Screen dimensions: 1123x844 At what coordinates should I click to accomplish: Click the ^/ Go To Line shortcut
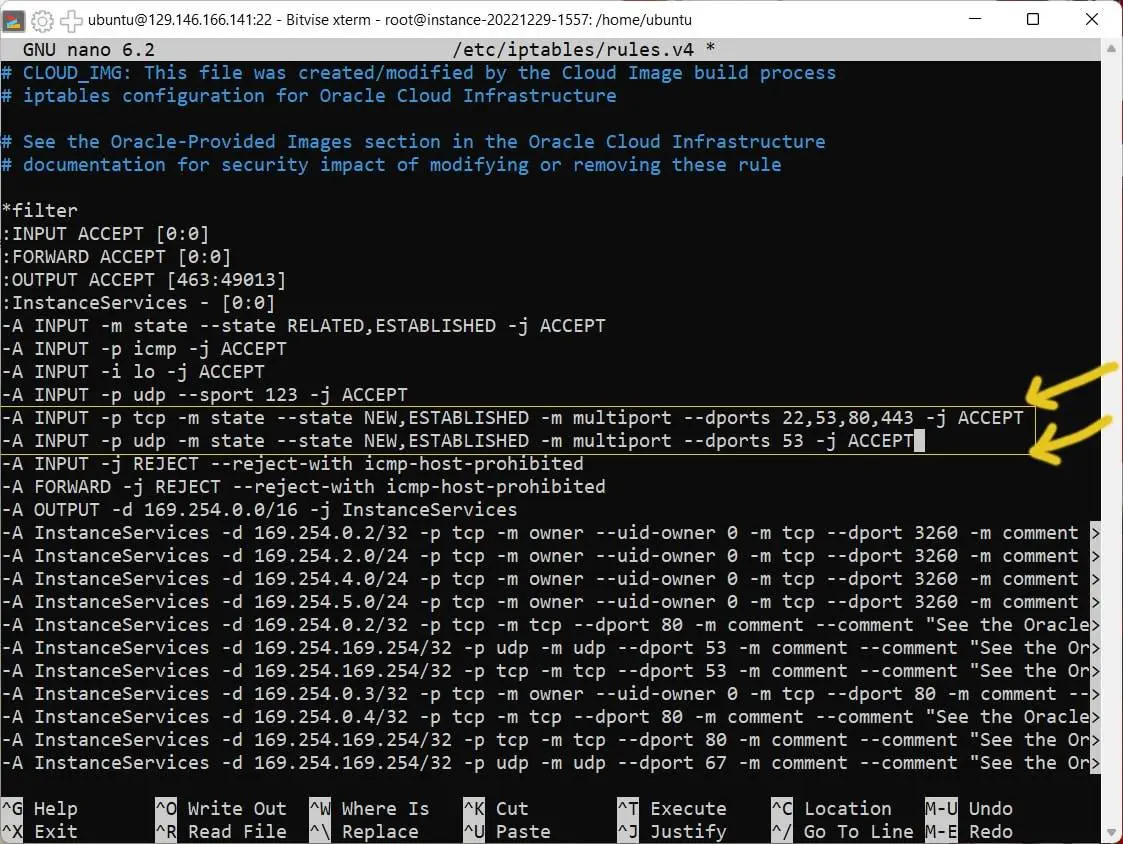[x=842, y=831]
